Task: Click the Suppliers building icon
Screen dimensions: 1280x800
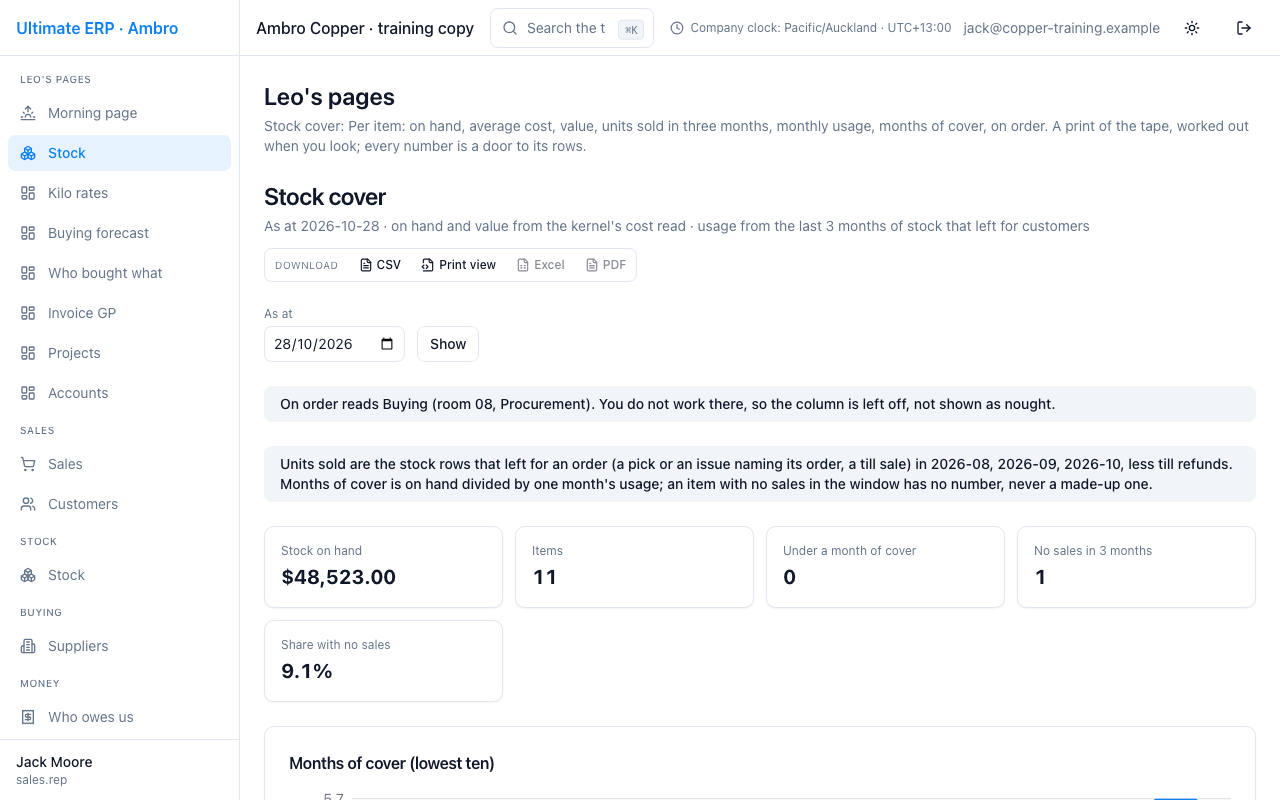Action: point(28,646)
